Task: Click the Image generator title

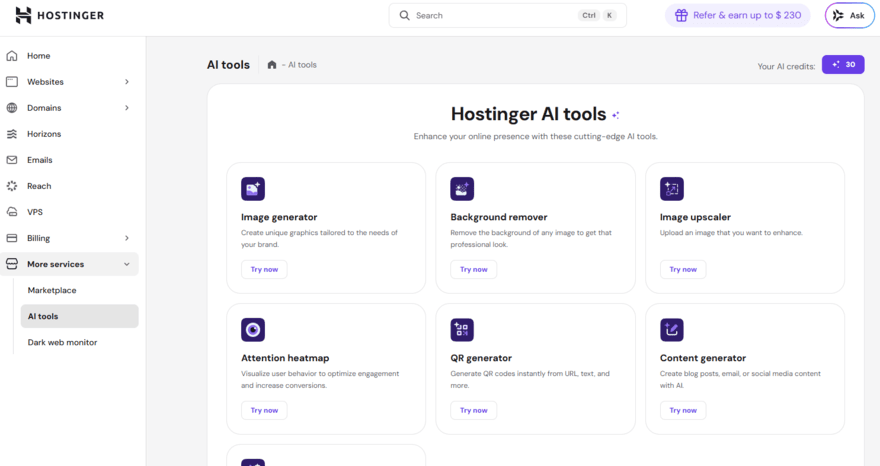Action: pyautogui.click(x=279, y=217)
